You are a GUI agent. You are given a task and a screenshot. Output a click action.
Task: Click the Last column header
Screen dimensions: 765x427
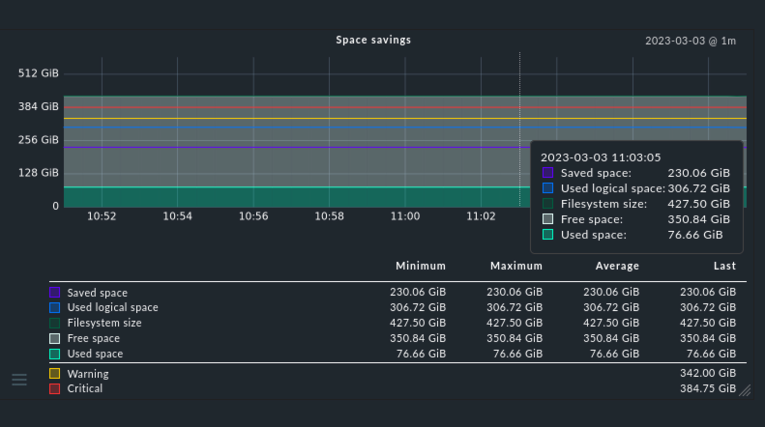pyautogui.click(x=725, y=266)
